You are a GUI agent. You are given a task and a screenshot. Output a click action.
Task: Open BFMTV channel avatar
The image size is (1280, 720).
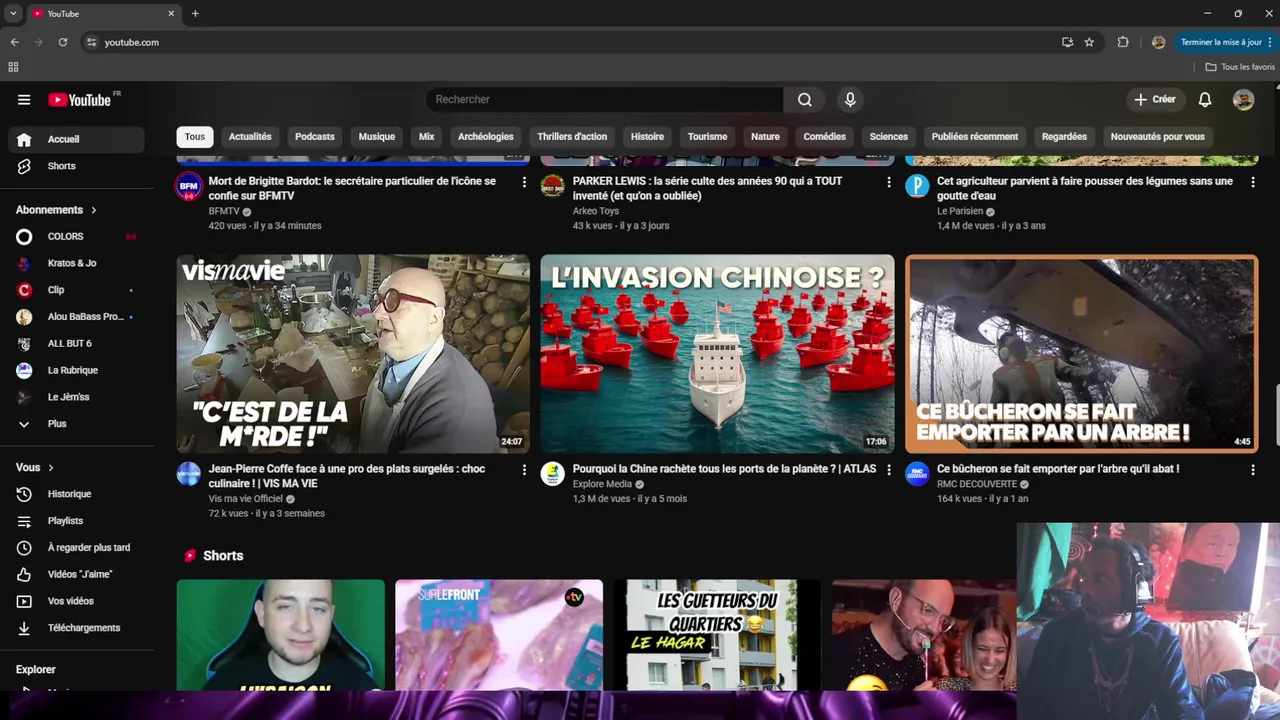(x=189, y=186)
